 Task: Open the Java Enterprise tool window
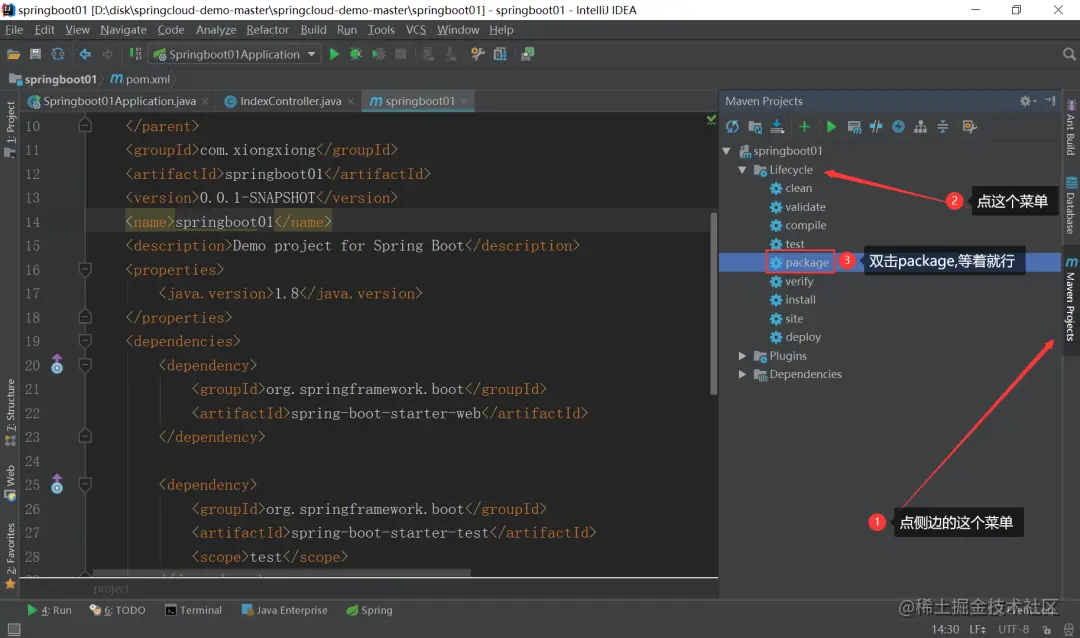pos(284,610)
